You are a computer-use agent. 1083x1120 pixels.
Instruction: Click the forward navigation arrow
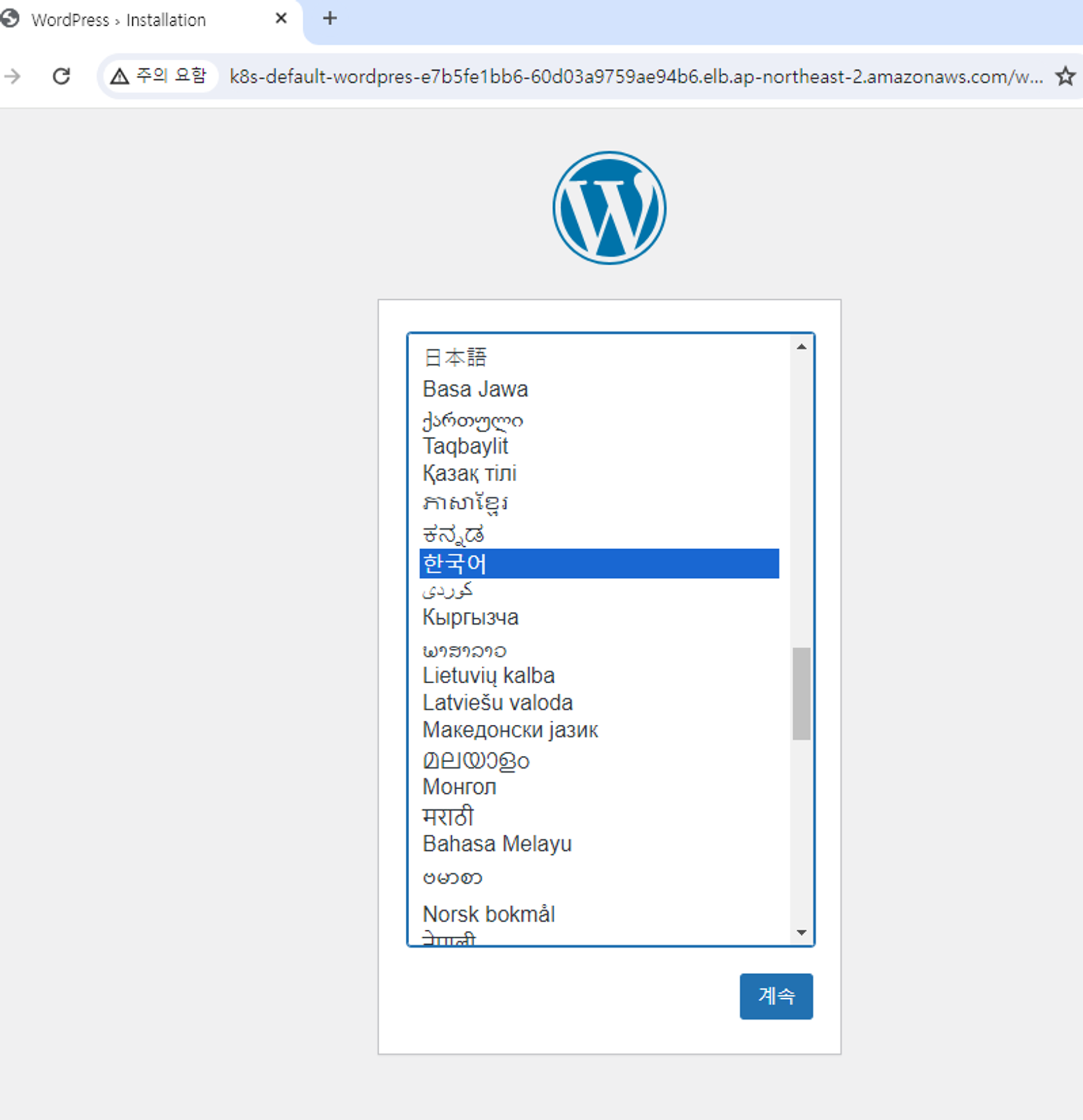12,76
